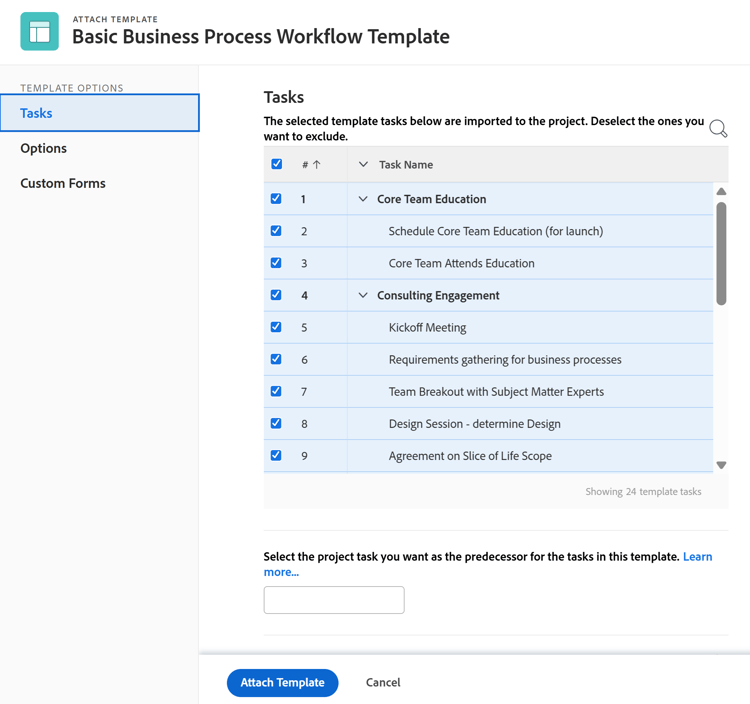This screenshot has width=750, height=704.
Task: Collapse all tasks via Task Name chevron
Action: click(x=363, y=165)
